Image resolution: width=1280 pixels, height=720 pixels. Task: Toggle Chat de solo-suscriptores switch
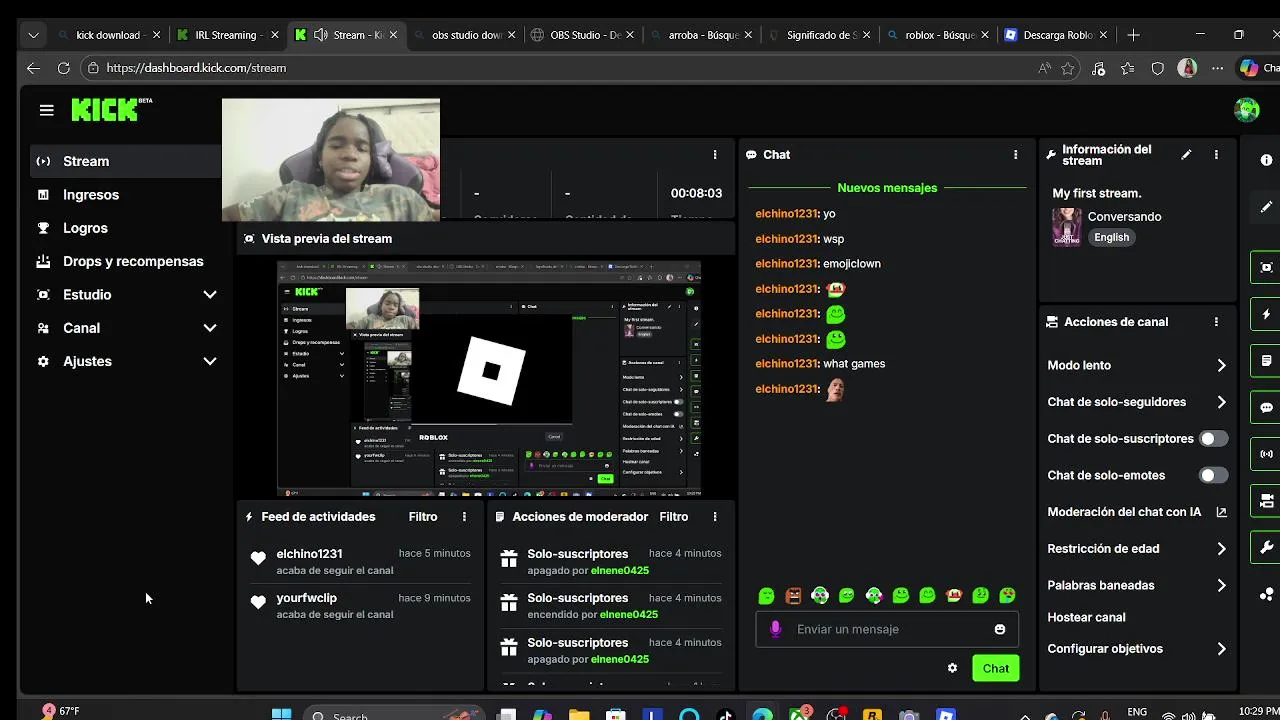coord(1213,439)
